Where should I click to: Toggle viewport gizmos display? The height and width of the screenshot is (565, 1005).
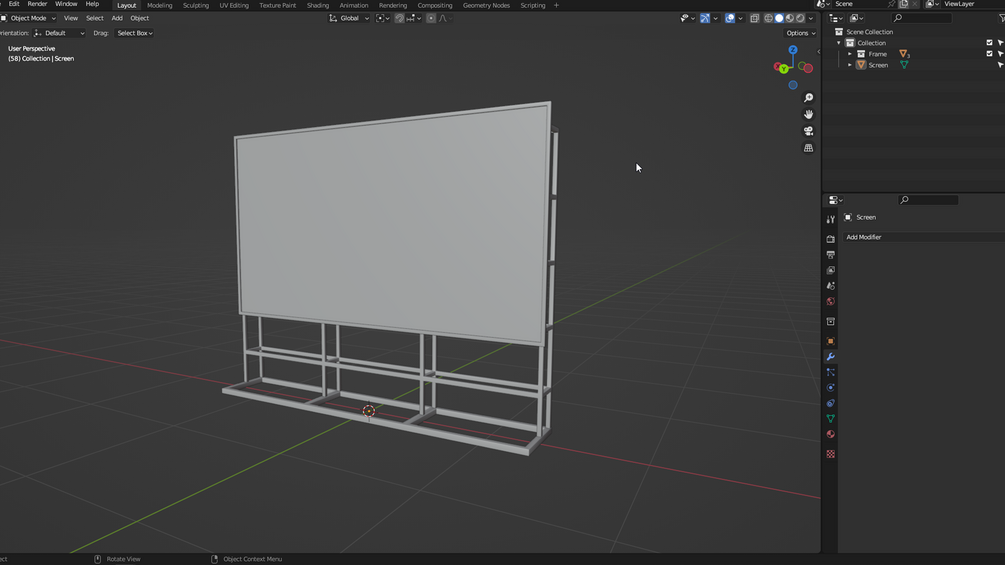pyautogui.click(x=704, y=18)
